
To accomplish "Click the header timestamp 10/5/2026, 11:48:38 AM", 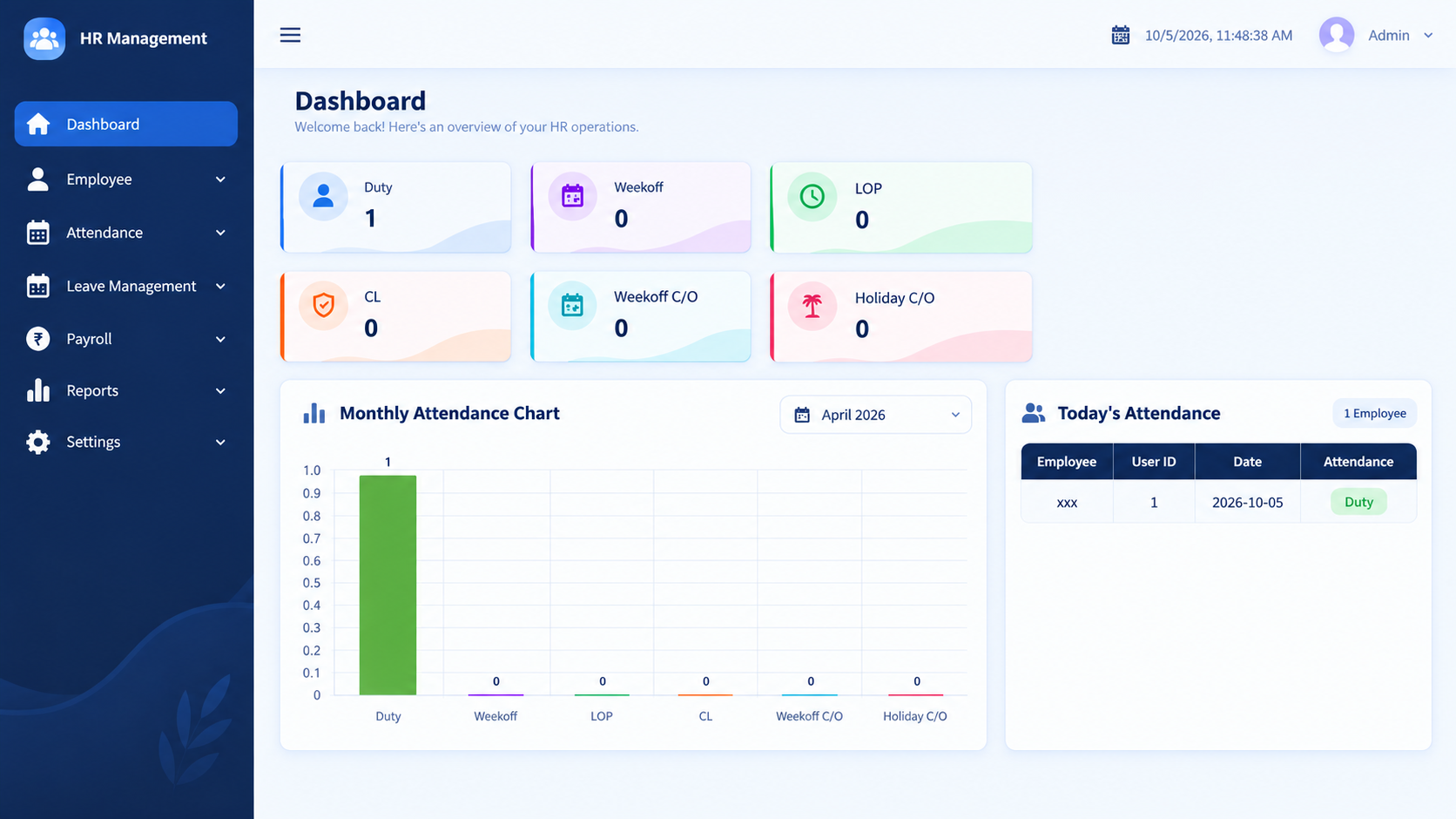I will (1218, 36).
